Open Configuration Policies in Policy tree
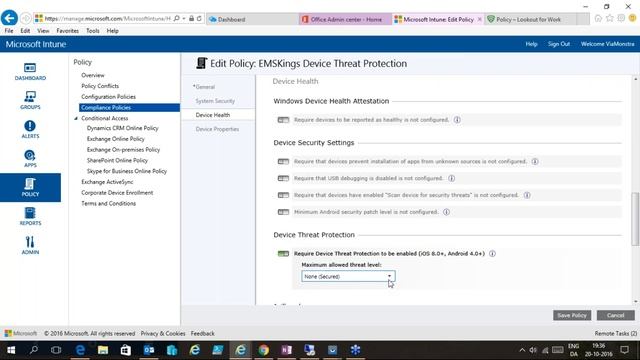The height and width of the screenshot is (360, 640). pos(108,97)
